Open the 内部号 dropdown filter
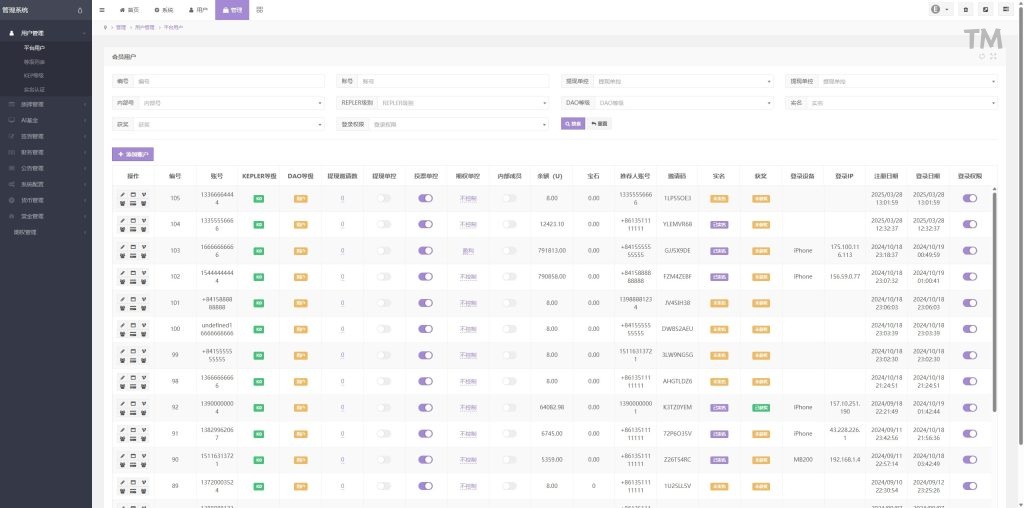 230,102
